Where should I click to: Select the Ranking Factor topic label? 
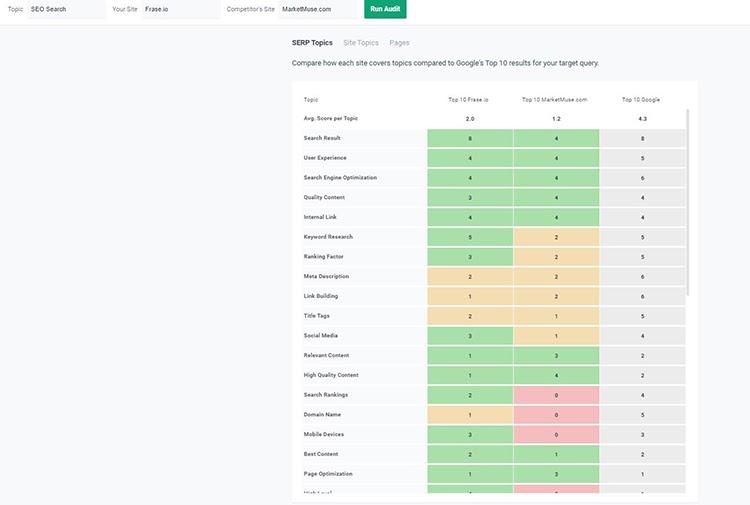click(323, 256)
